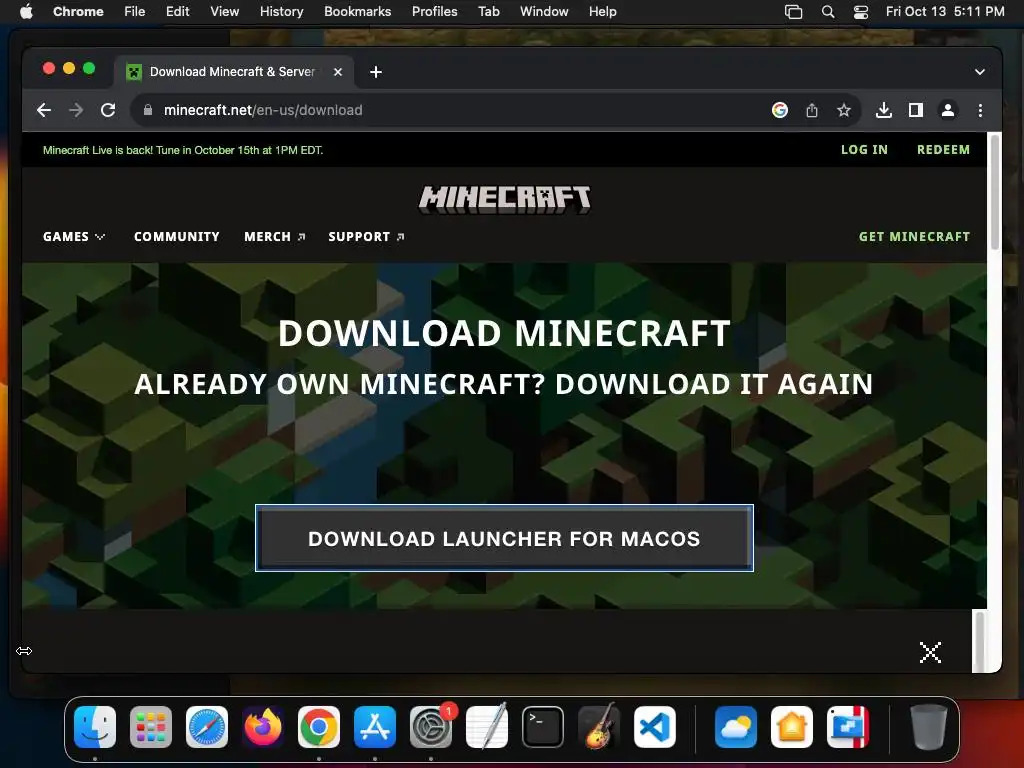Open the Profiles menu
This screenshot has width=1024, height=768.
point(434,12)
